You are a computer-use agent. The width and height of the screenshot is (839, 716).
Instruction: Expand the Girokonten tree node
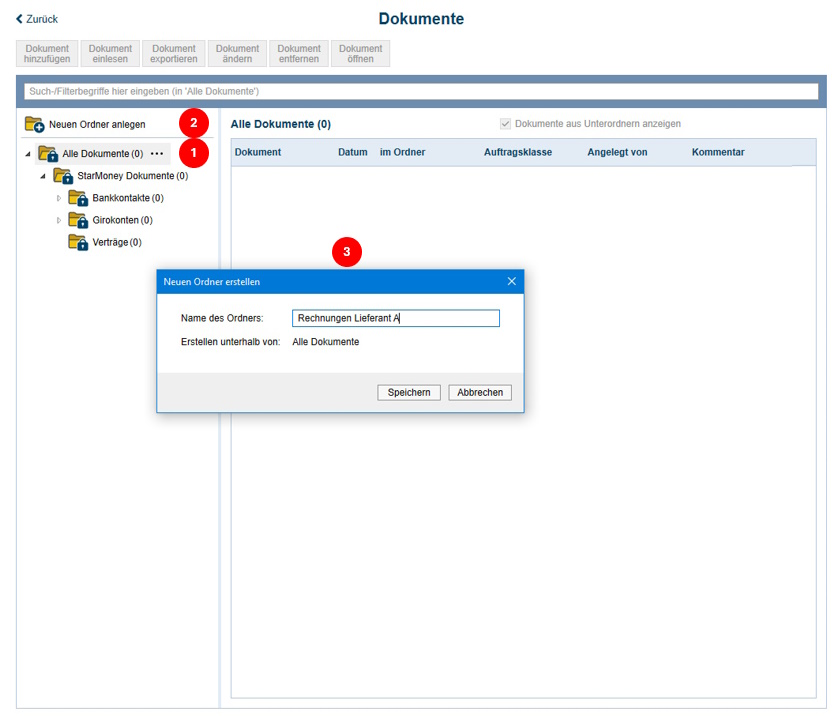pyautogui.click(x=58, y=220)
